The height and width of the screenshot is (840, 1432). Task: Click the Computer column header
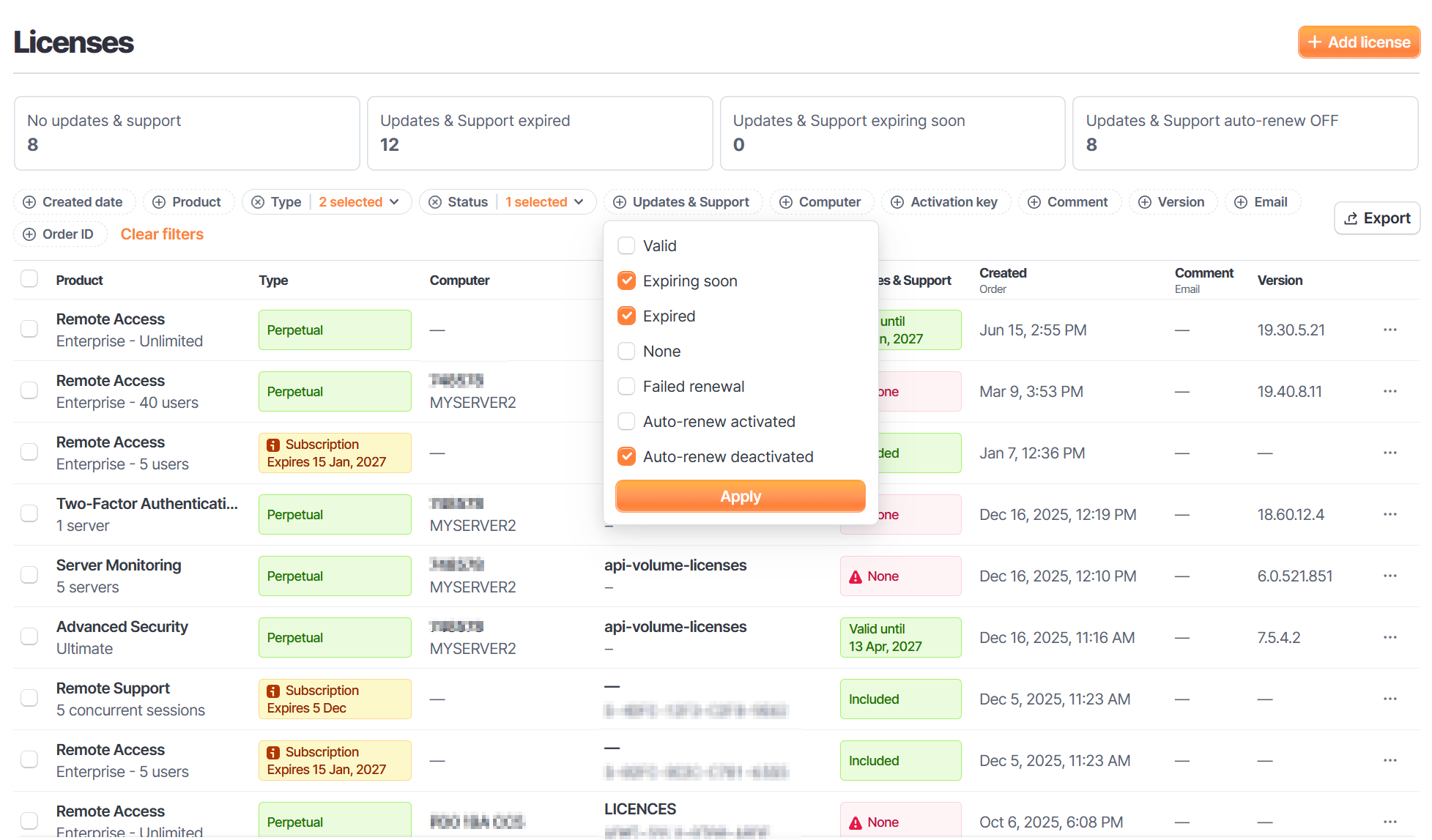pyautogui.click(x=459, y=280)
